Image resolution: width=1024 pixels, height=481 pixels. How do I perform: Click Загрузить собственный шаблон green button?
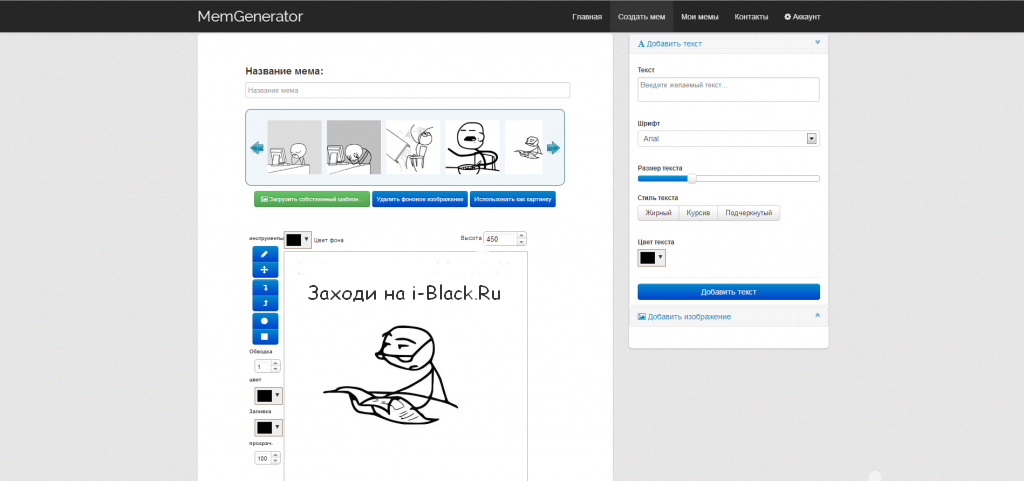tap(312, 199)
